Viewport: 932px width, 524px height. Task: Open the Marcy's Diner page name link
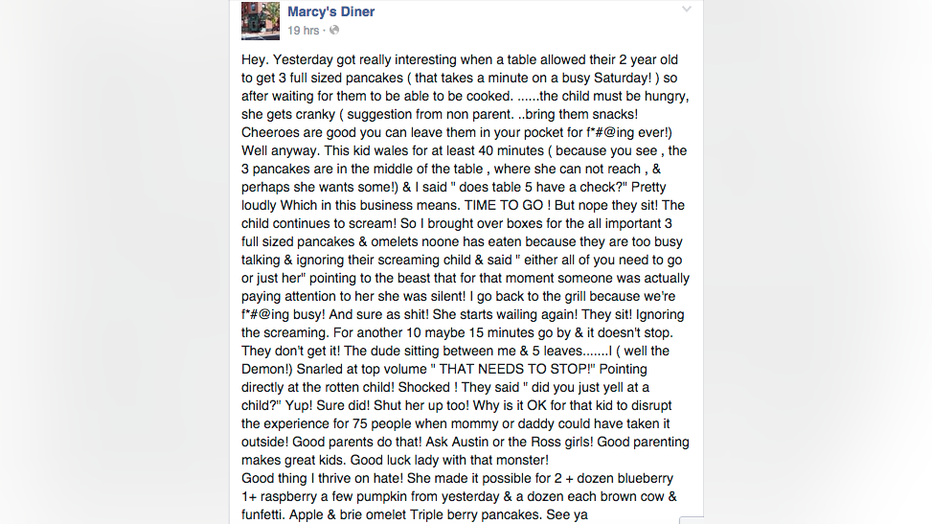pyautogui.click(x=331, y=11)
